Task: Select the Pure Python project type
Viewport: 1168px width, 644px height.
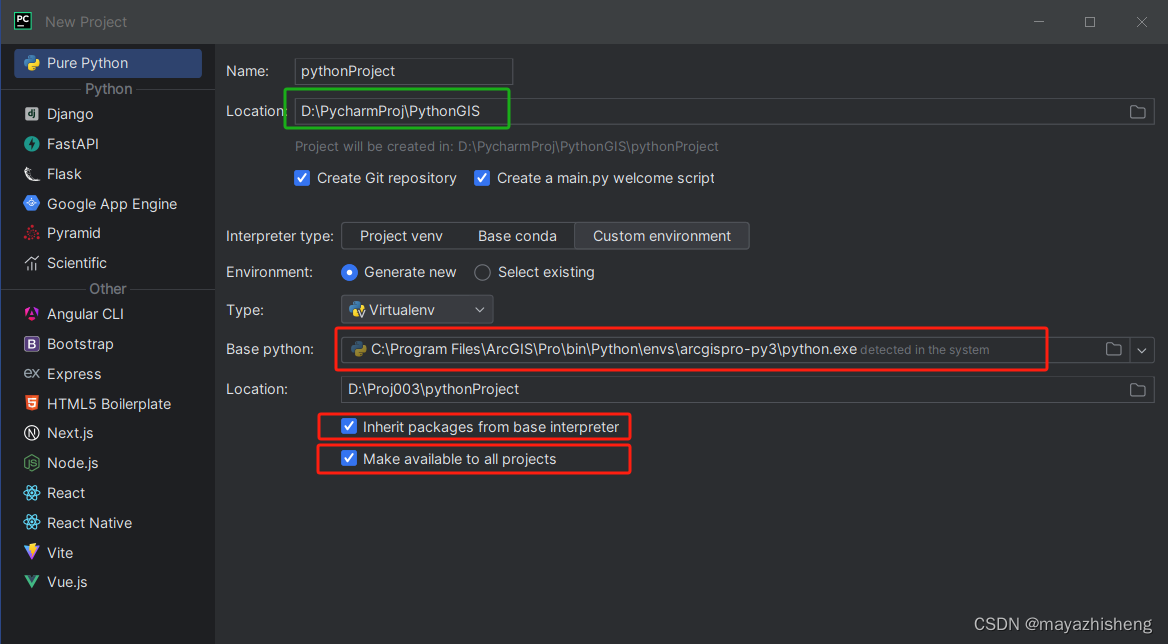Action: pos(108,63)
